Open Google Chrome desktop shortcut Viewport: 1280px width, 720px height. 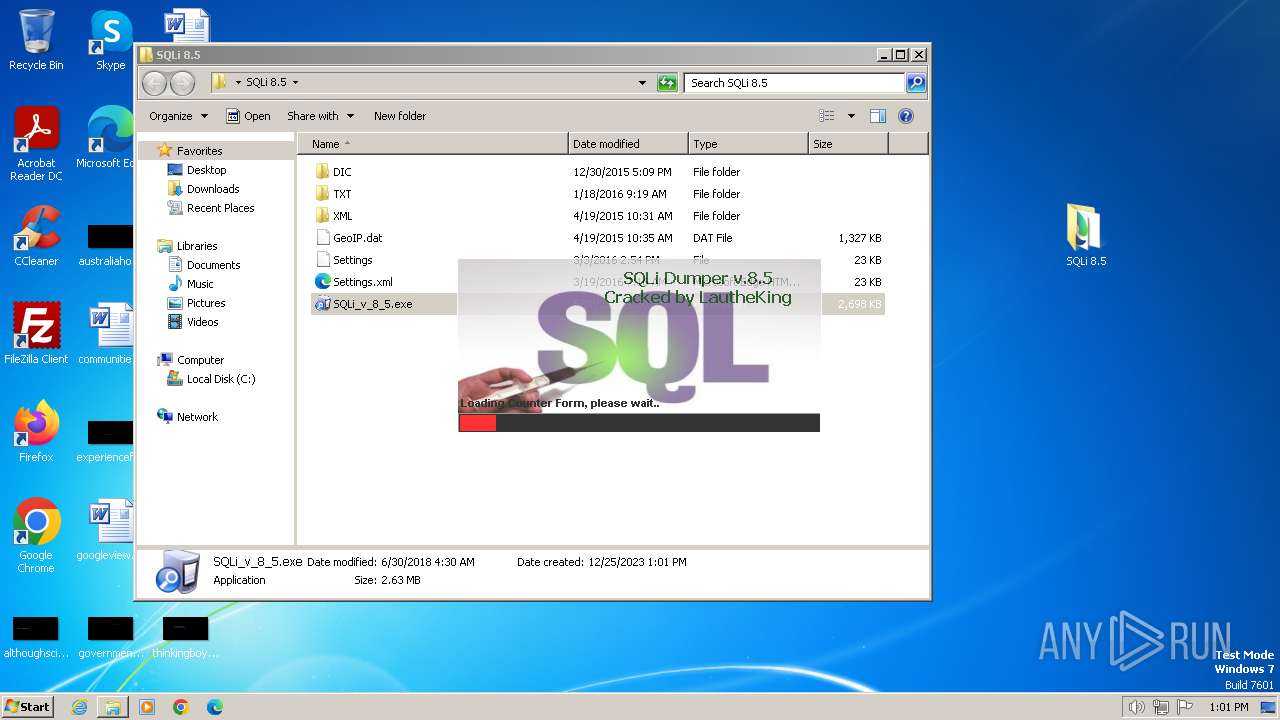[36, 536]
